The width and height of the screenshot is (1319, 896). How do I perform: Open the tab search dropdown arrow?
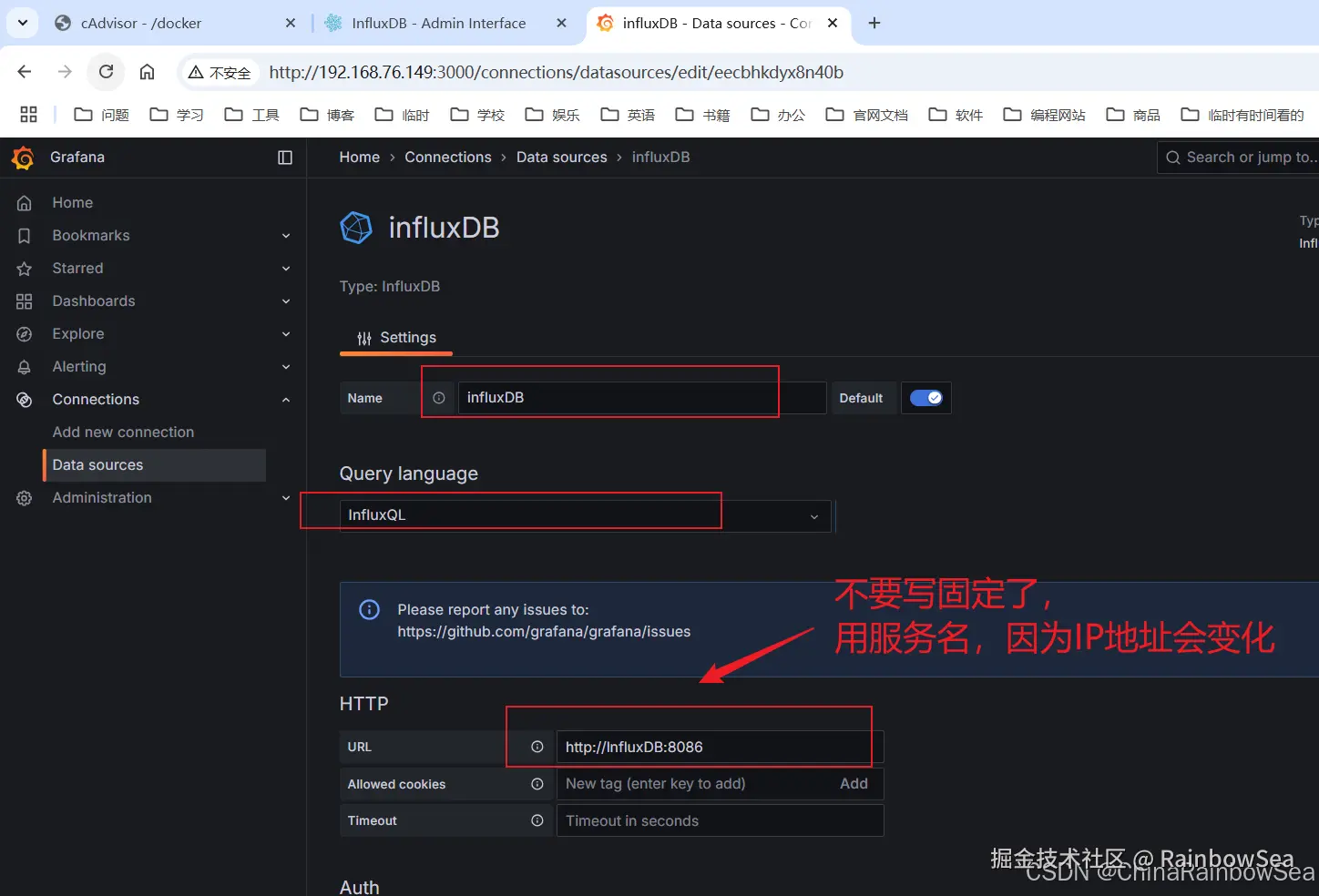pos(22,23)
